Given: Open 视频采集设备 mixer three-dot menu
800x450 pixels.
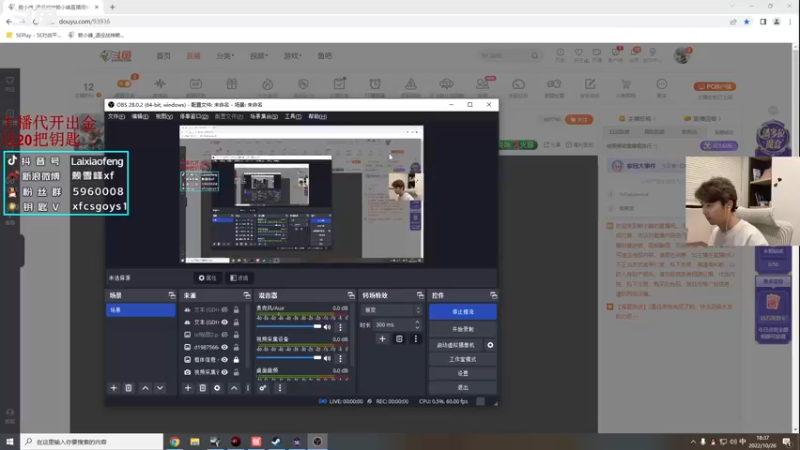Looking at the screenshot, I should tap(340, 358).
